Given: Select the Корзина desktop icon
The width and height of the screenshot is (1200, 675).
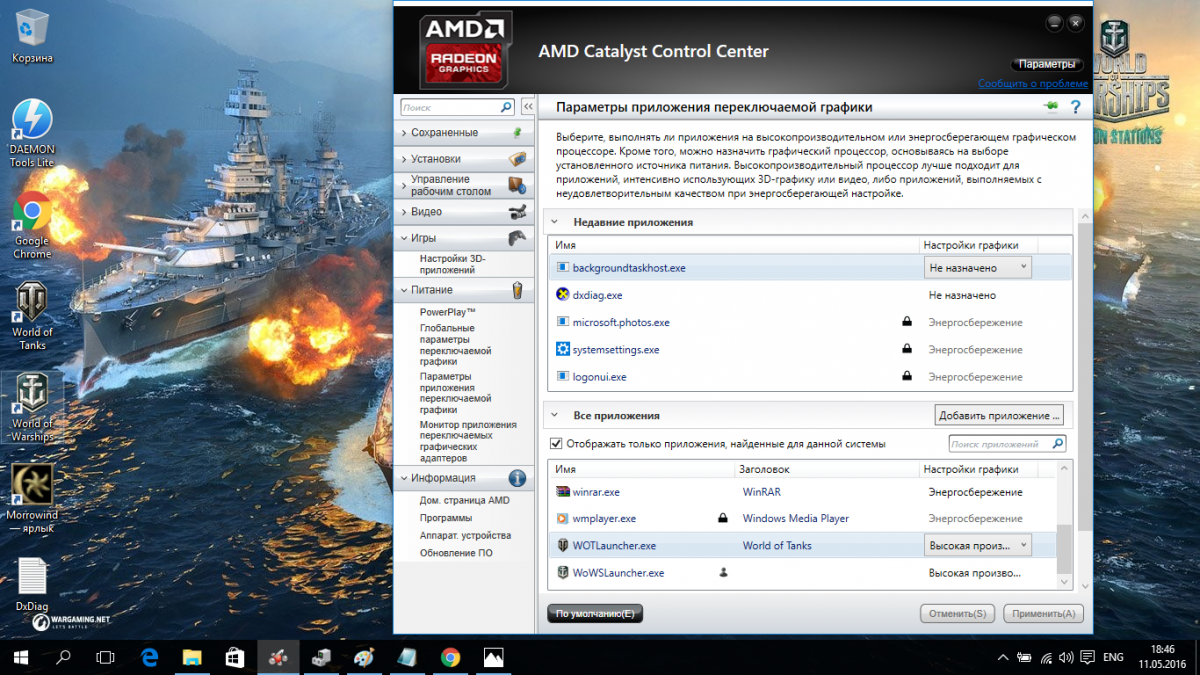Looking at the screenshot, I should coord(32,37).
